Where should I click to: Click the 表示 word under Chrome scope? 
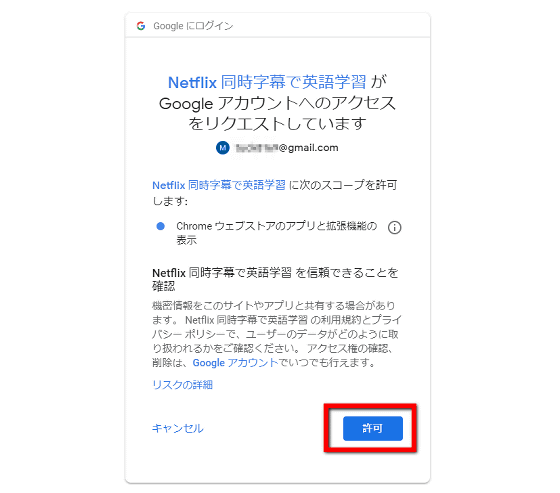coord(186,240)
